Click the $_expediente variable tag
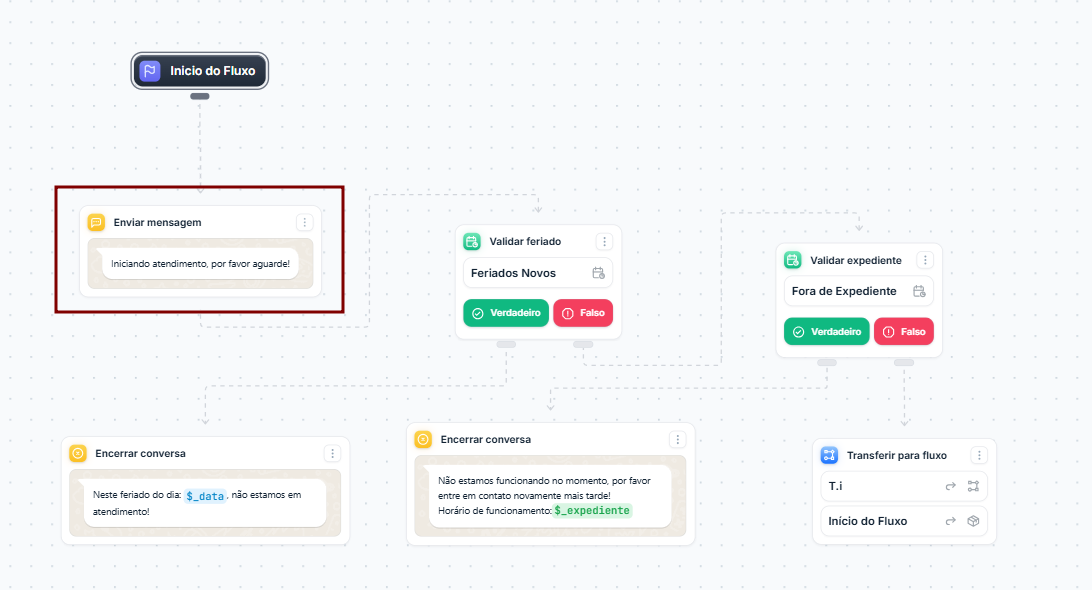 point(593,511)
